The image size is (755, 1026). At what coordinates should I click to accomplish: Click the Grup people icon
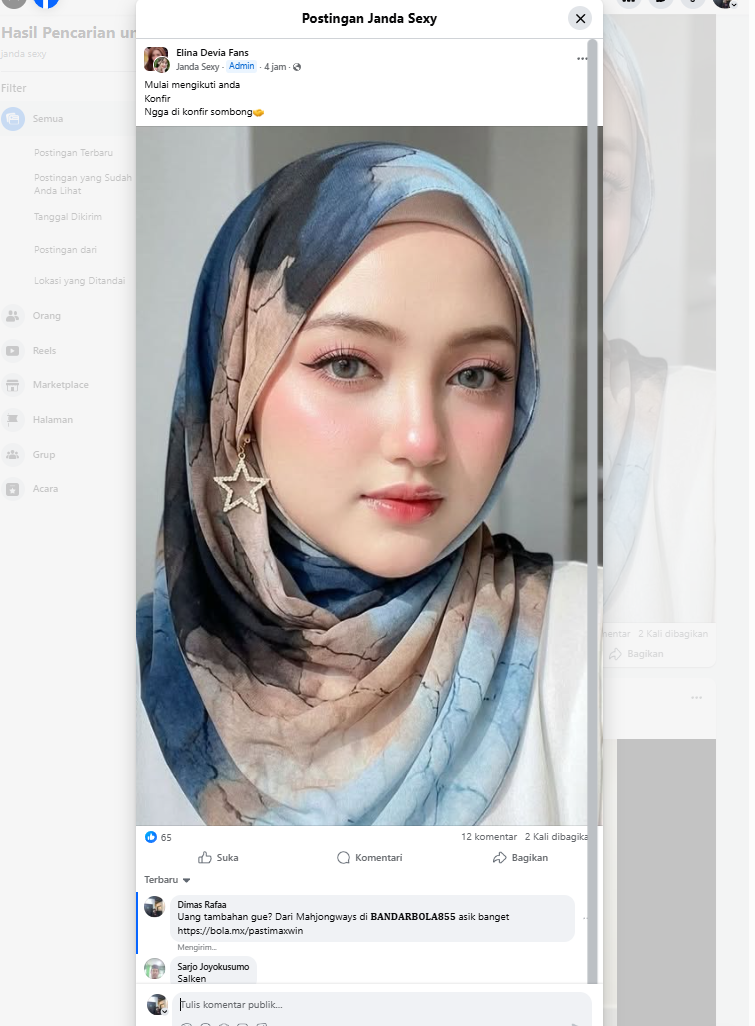tap(12, 455)
